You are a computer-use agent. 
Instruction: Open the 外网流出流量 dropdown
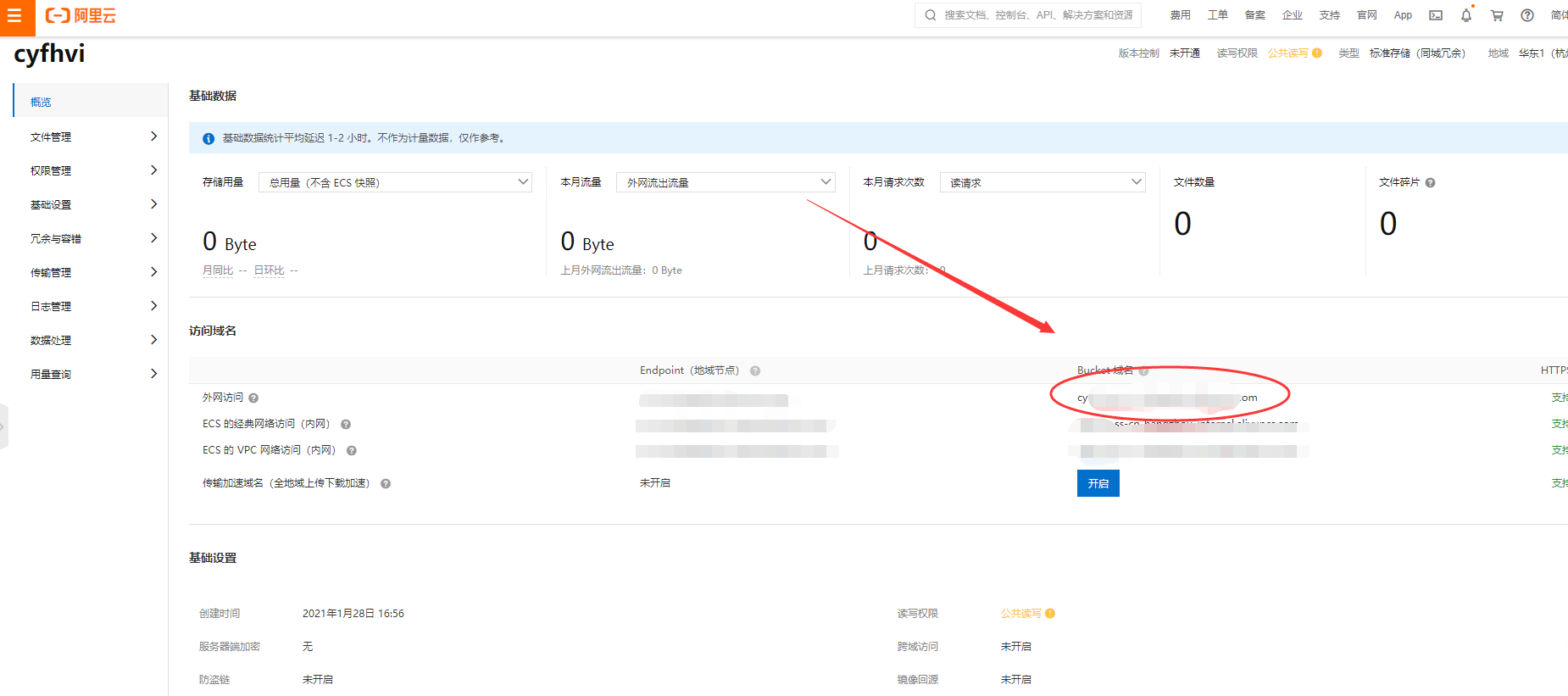(726, 182)
